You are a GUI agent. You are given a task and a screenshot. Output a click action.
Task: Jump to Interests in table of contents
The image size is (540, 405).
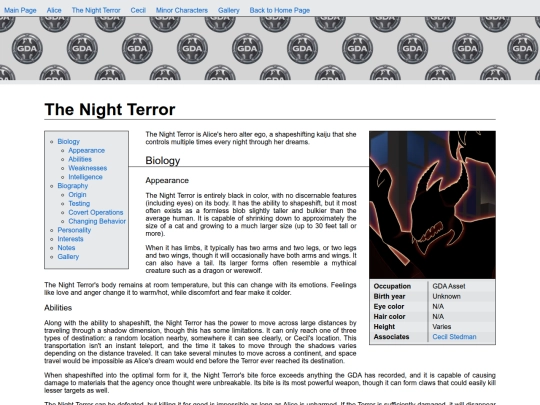70,239
